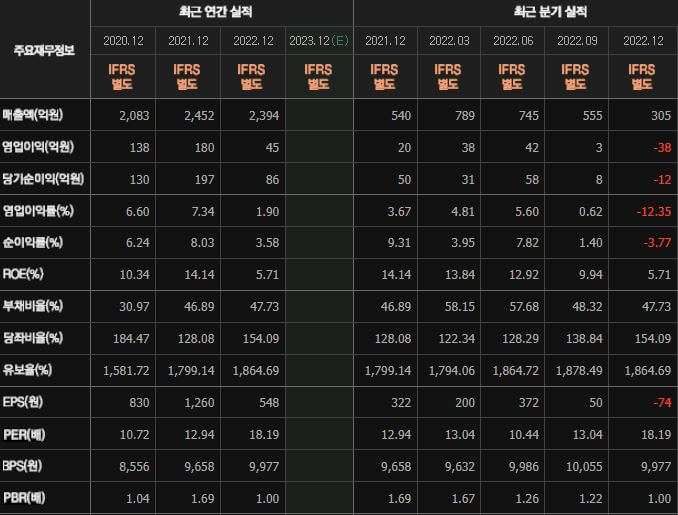Click the BPS(원) row label
The width and height of the screenshot is (678, 515).
tap(22, 466)
